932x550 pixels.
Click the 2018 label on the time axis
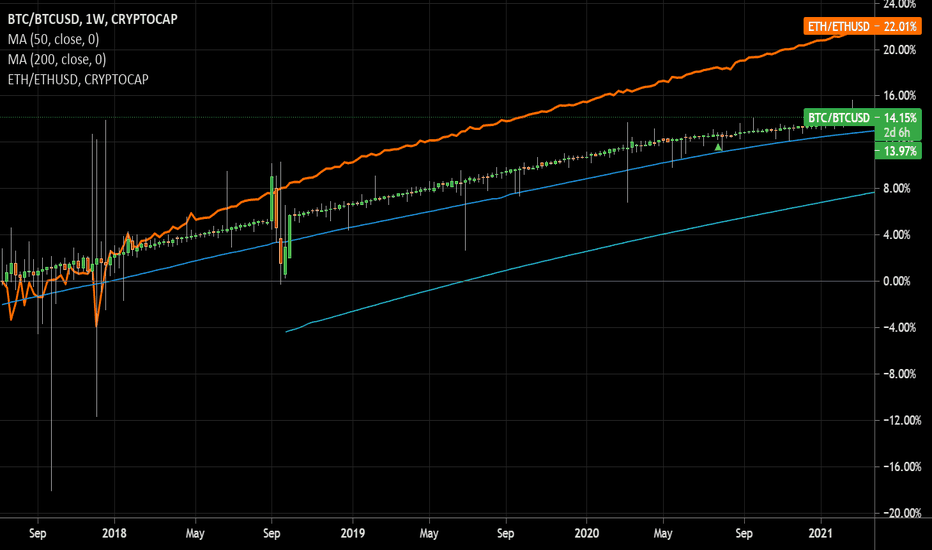point(114,533)
